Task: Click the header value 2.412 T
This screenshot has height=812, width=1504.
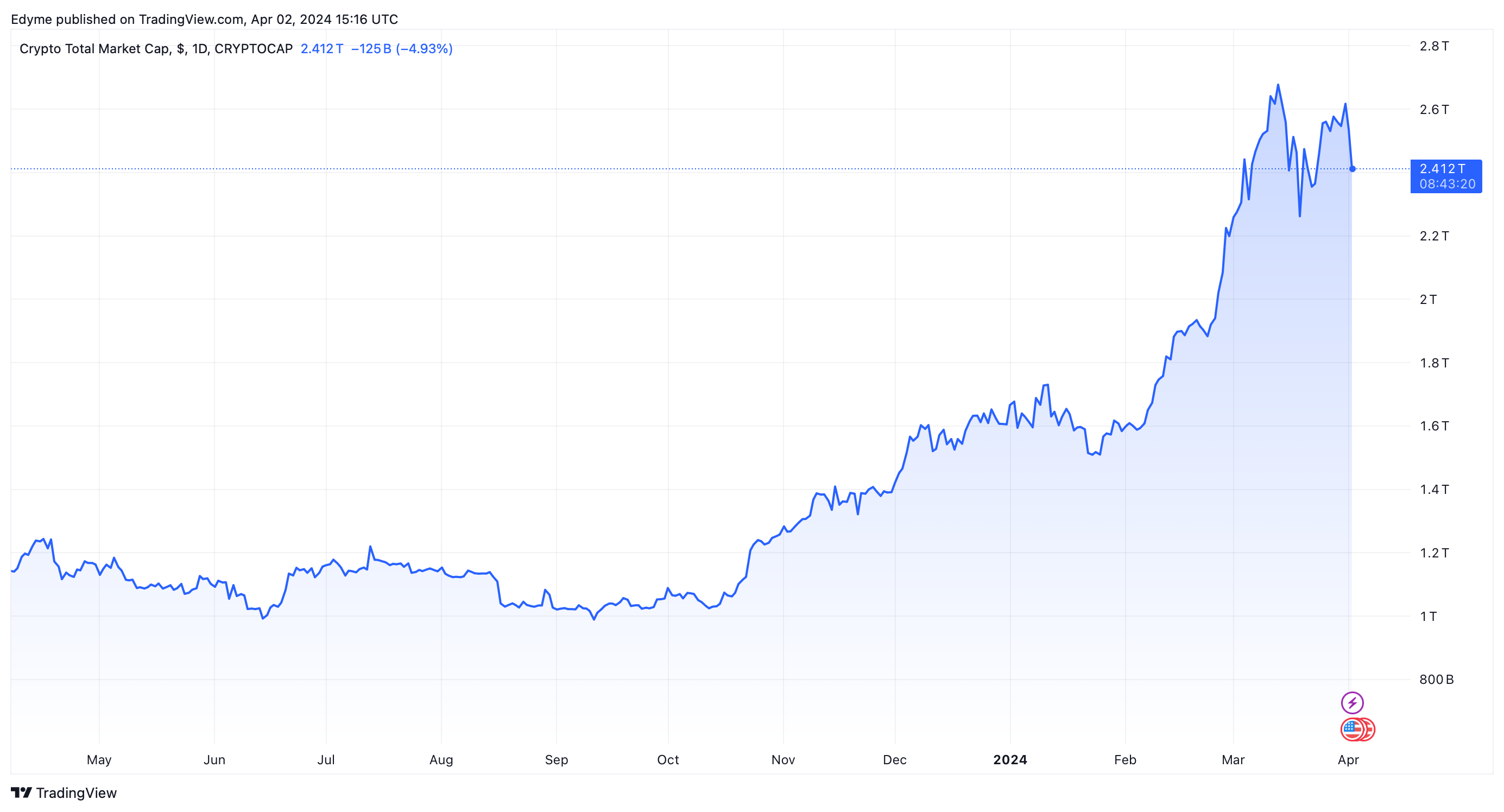Action: click(x=321, y=48)
